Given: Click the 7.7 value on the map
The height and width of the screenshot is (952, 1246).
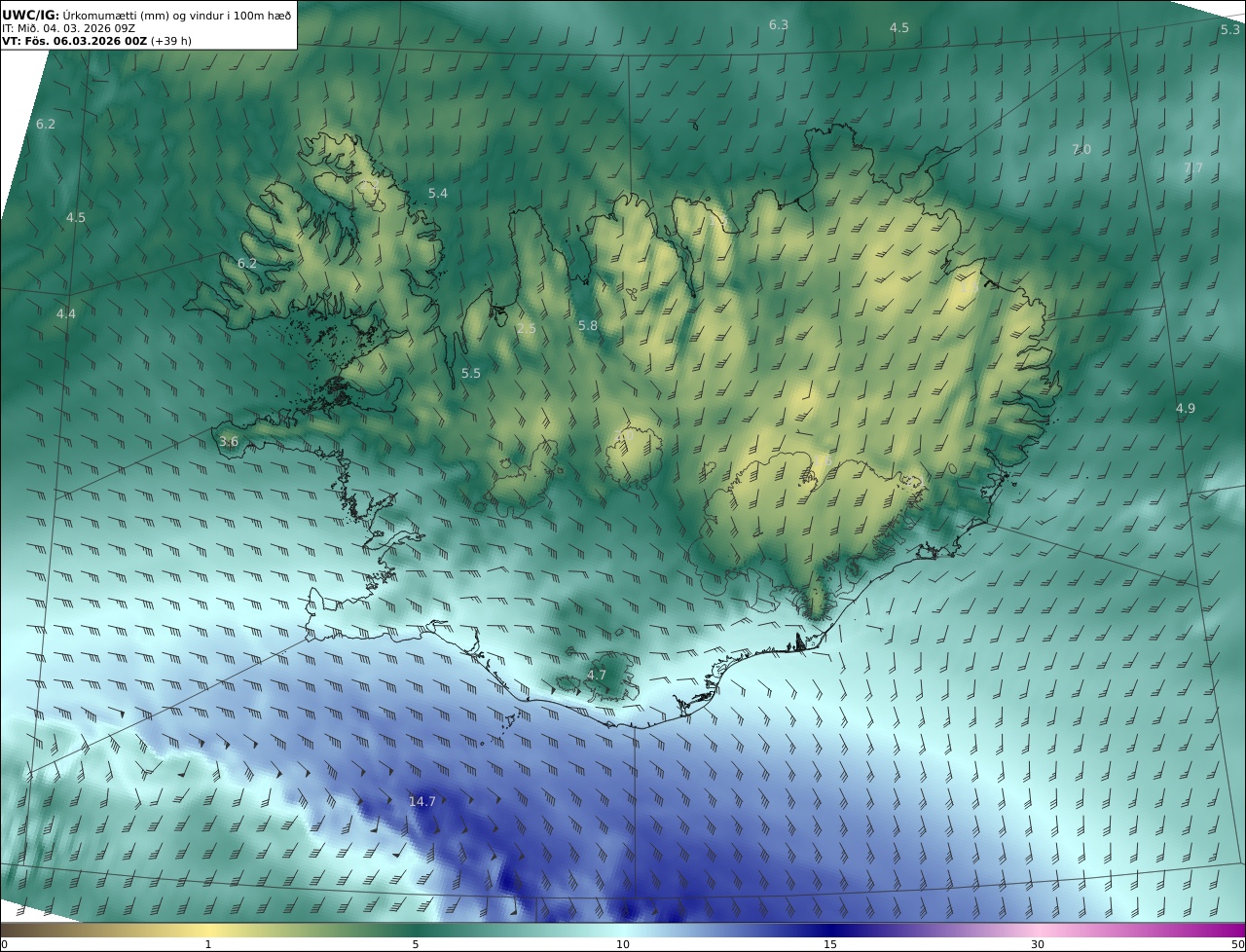Looking at the screenshot, I should pyautogui.click(x=1193, y=167).
